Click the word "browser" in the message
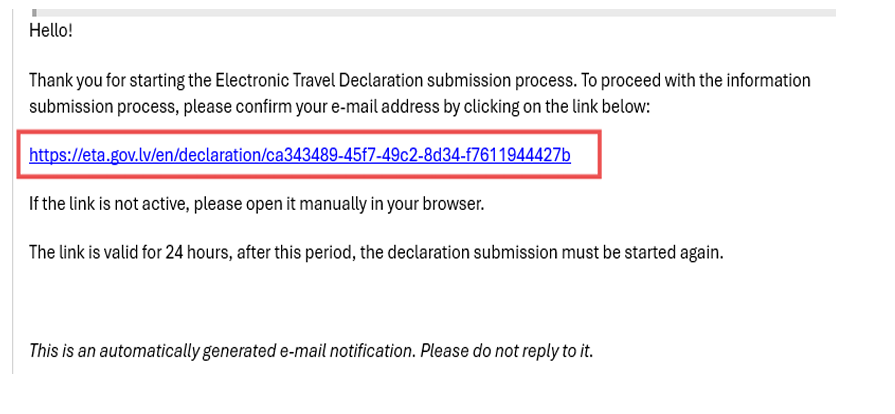The width and height of the screenshot is (895, 414). (x=453, y=204)
